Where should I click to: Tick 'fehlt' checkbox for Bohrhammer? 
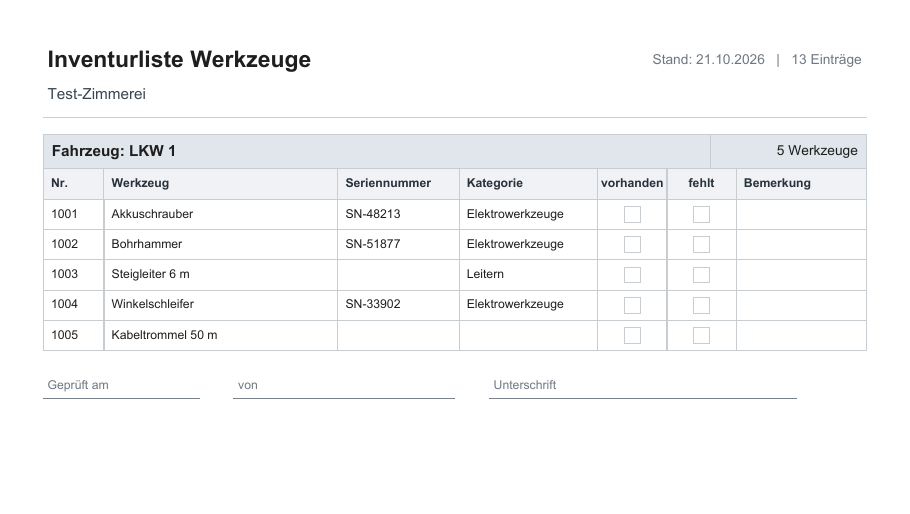click(701, 245)
